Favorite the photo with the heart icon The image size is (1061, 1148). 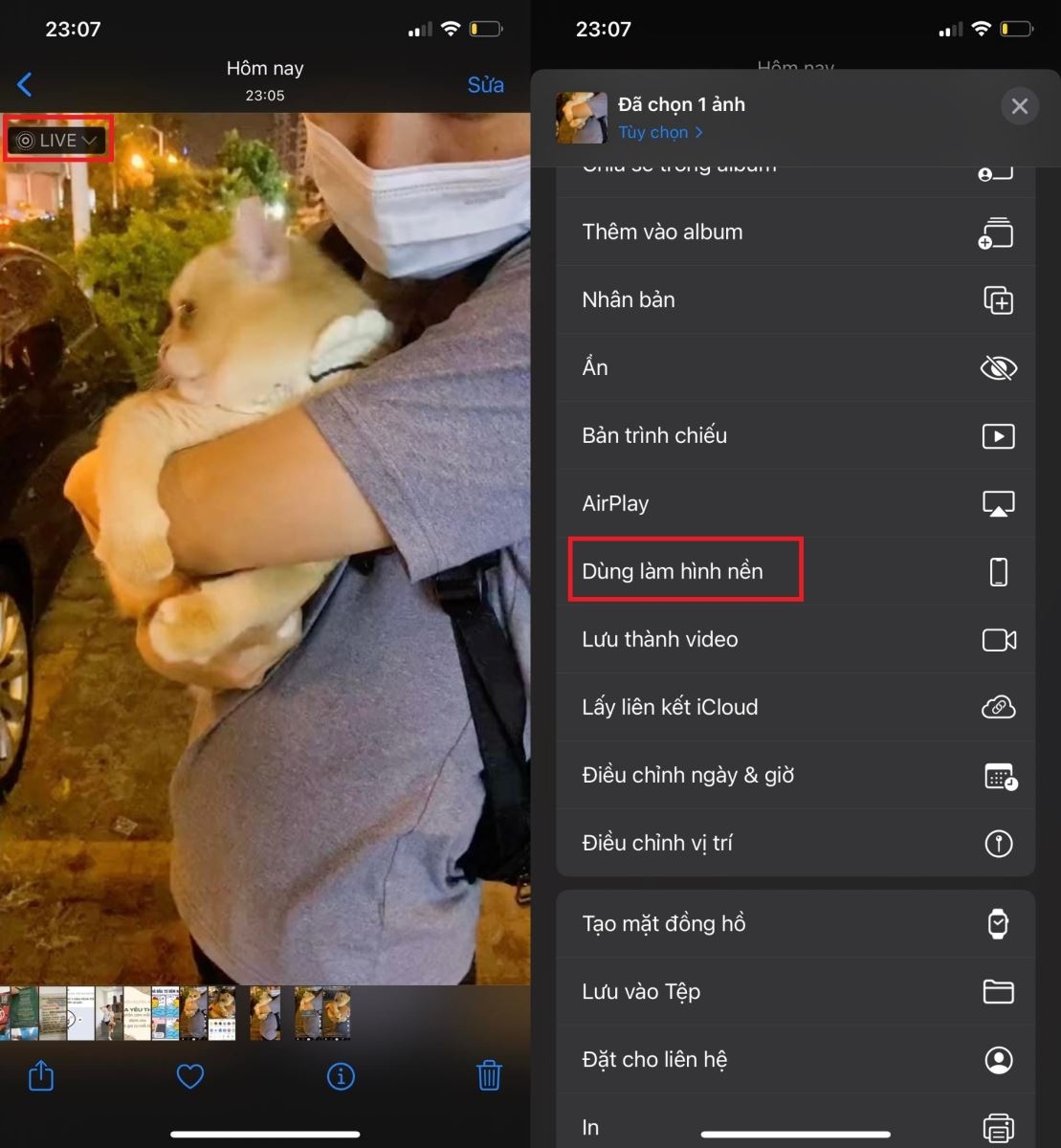(x=189, y=1075)
